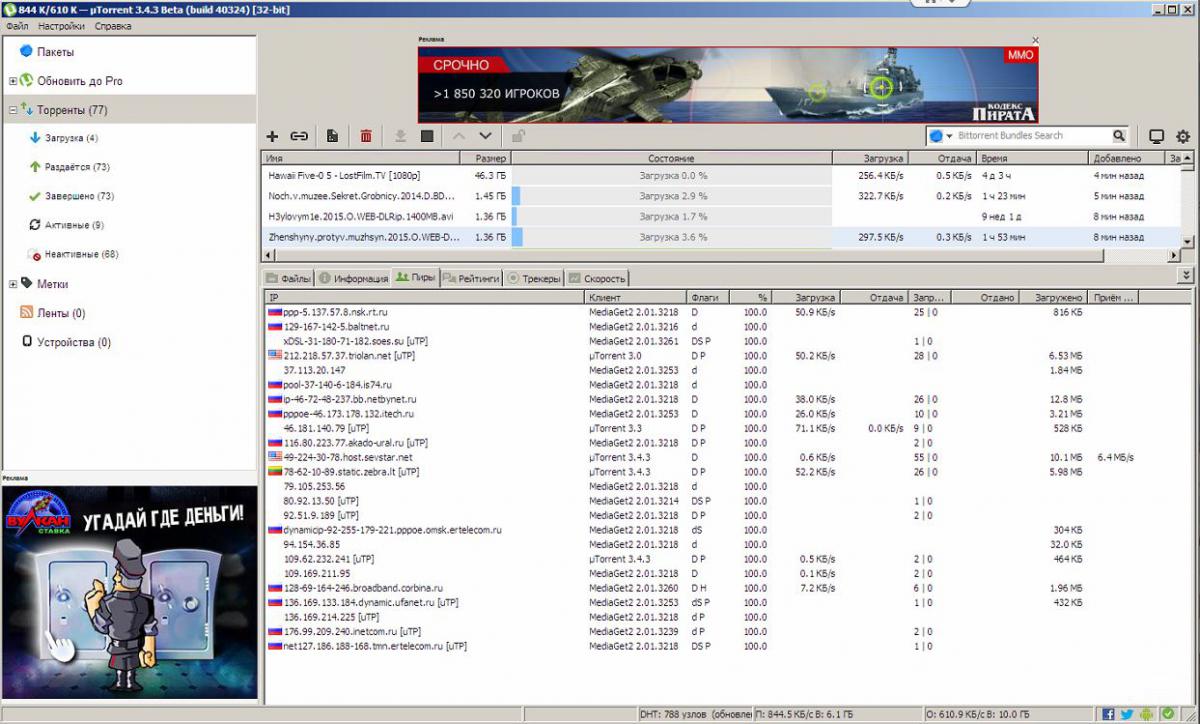Switch to the Трекеры tab

coord(535,279)
